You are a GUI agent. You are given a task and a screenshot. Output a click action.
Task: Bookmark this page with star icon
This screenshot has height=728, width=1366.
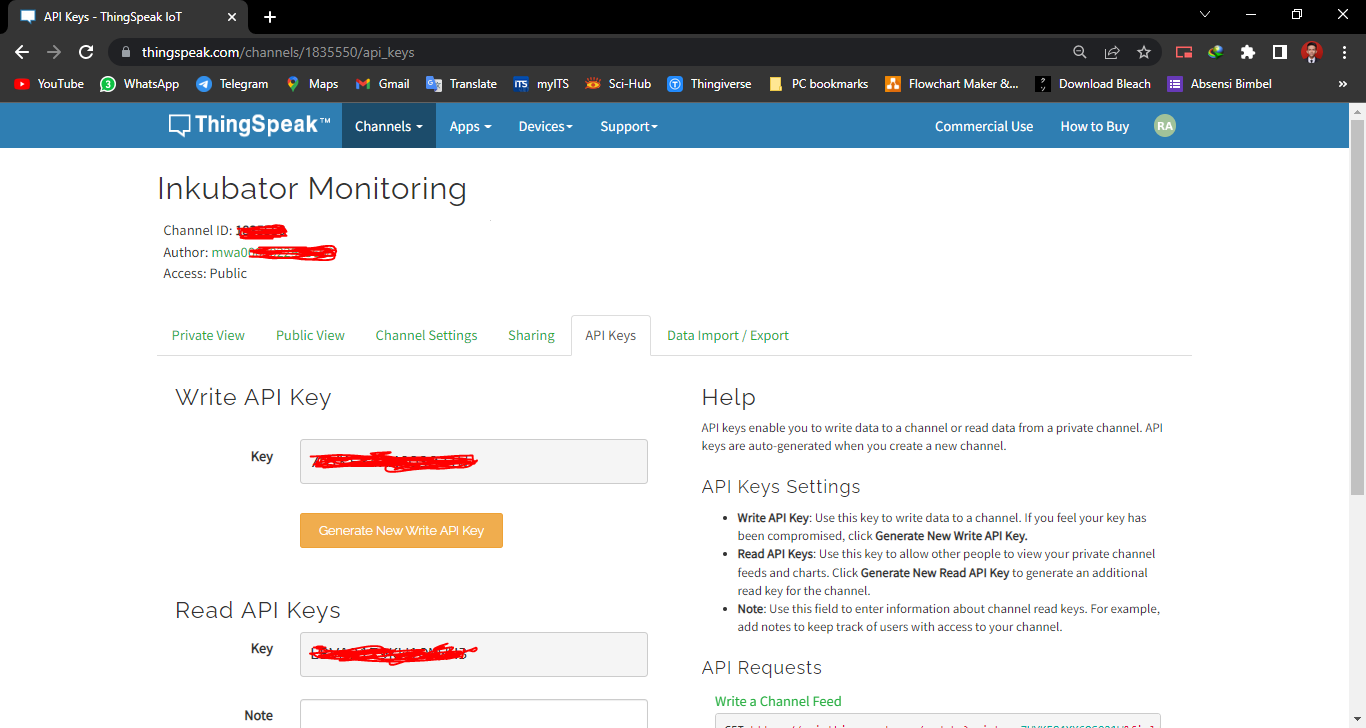tap(1144, 52)
